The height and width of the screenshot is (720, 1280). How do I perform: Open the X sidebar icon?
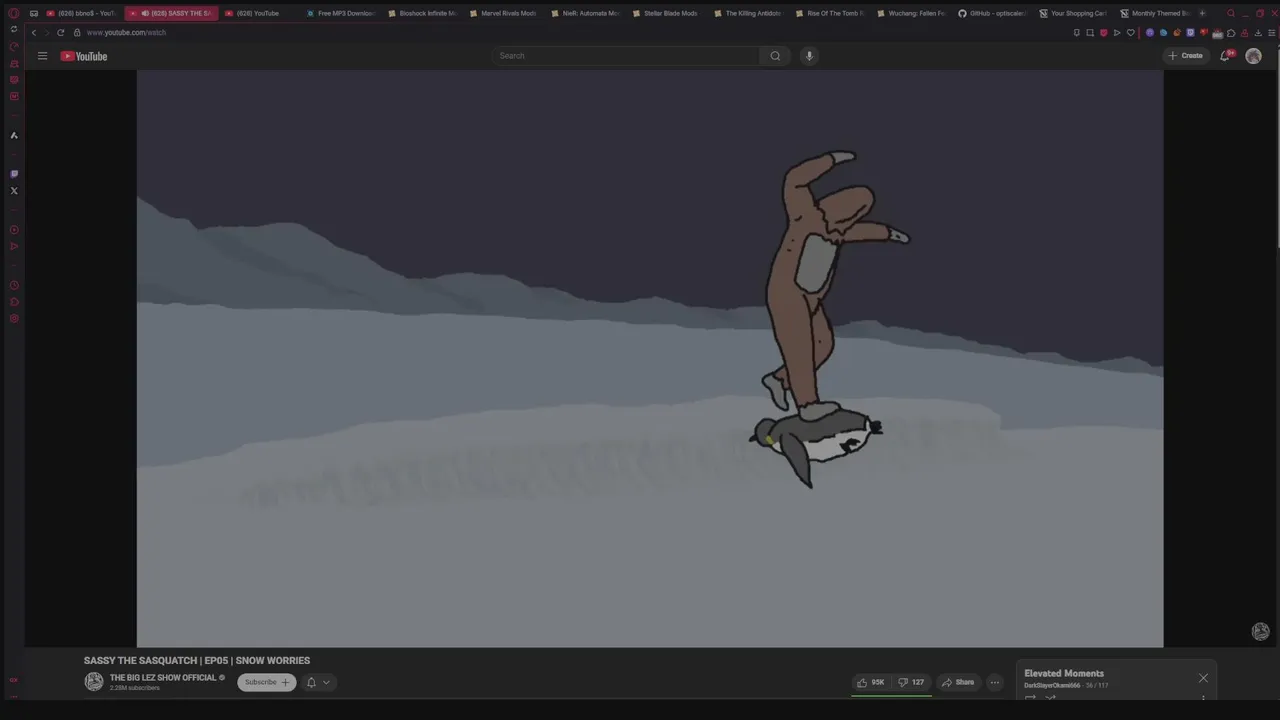(x=14, y=191)
